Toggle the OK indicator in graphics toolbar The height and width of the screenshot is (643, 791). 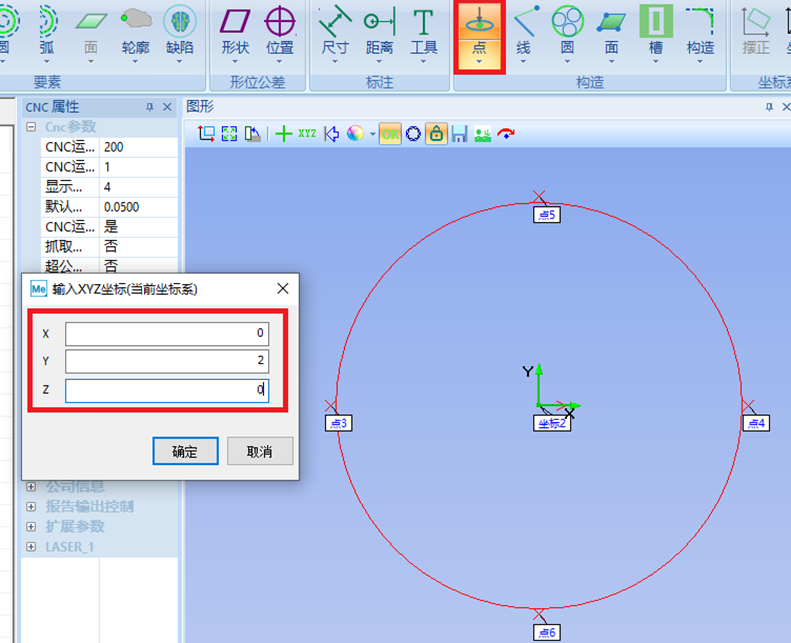tap(390, 134)
